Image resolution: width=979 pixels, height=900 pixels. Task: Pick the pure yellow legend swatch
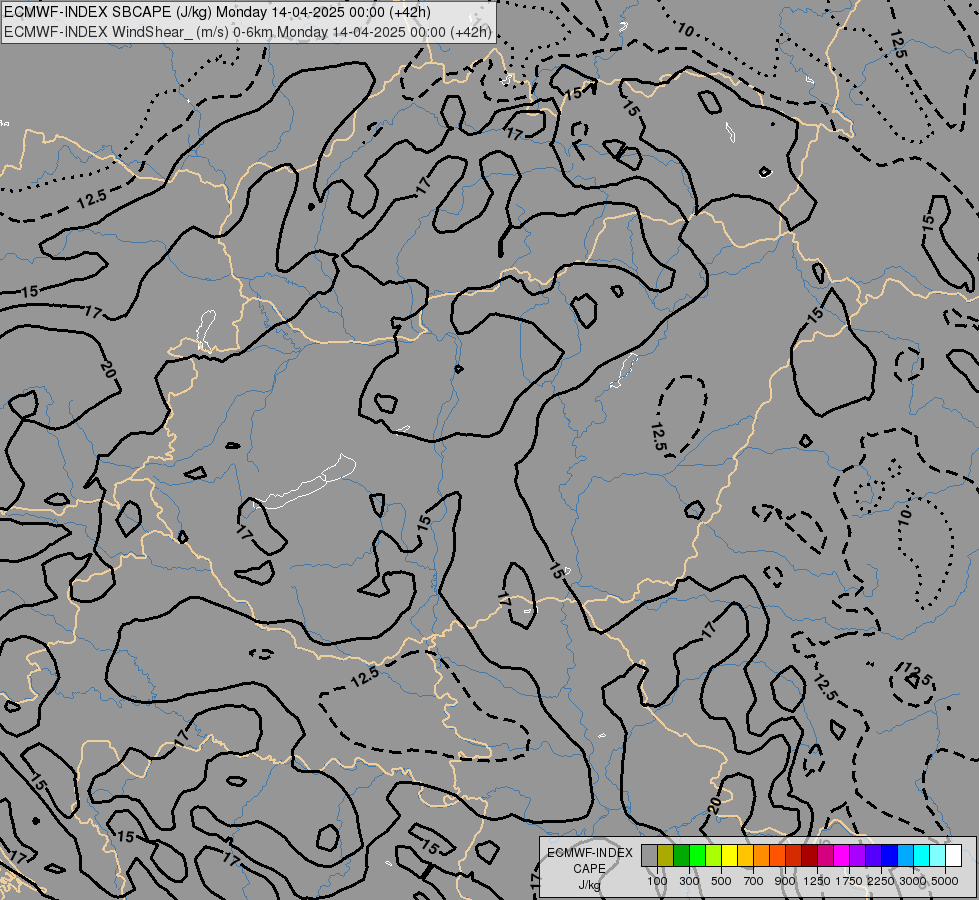(x=729, y=856)
